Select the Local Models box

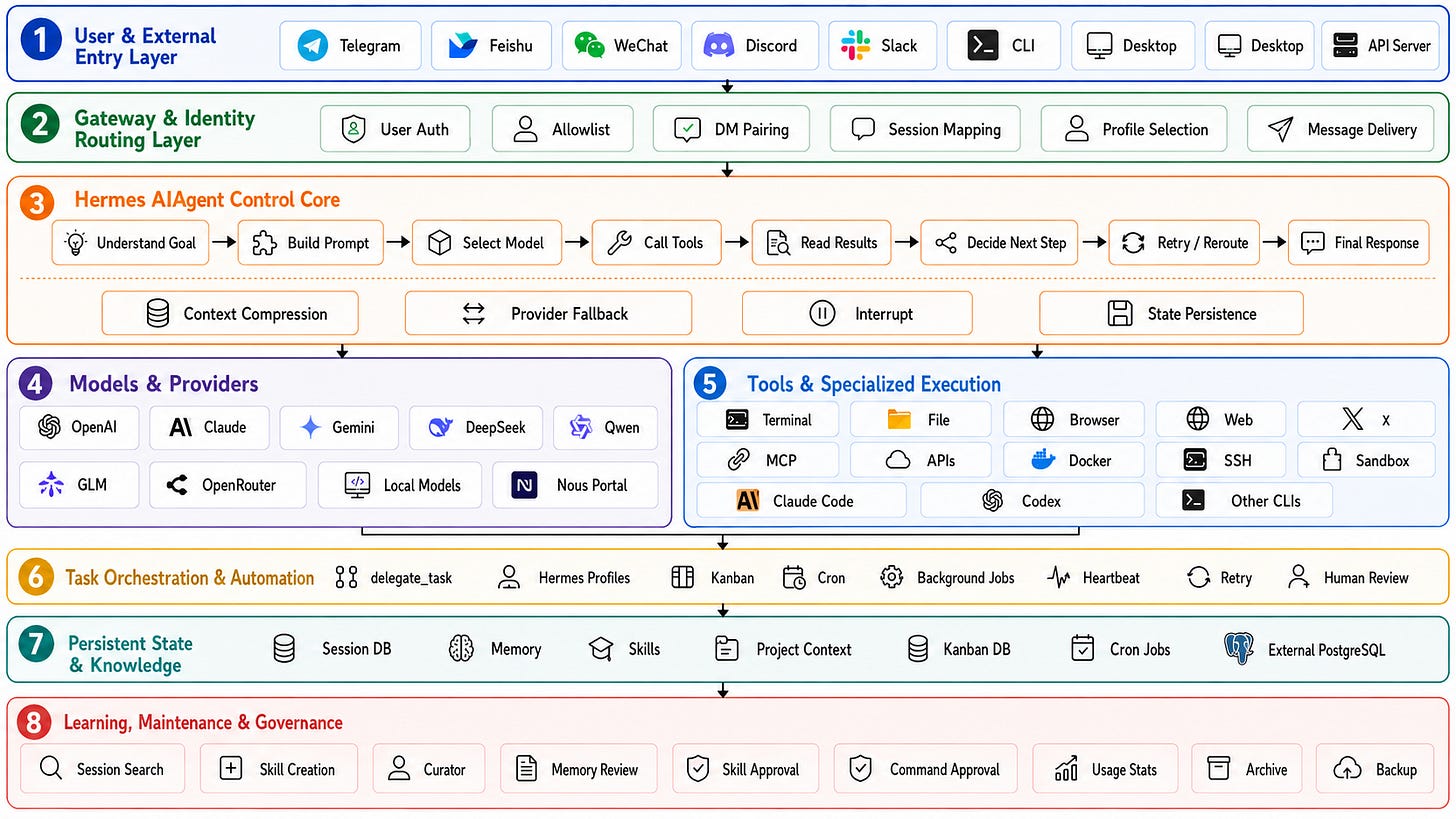coord(400,485)
